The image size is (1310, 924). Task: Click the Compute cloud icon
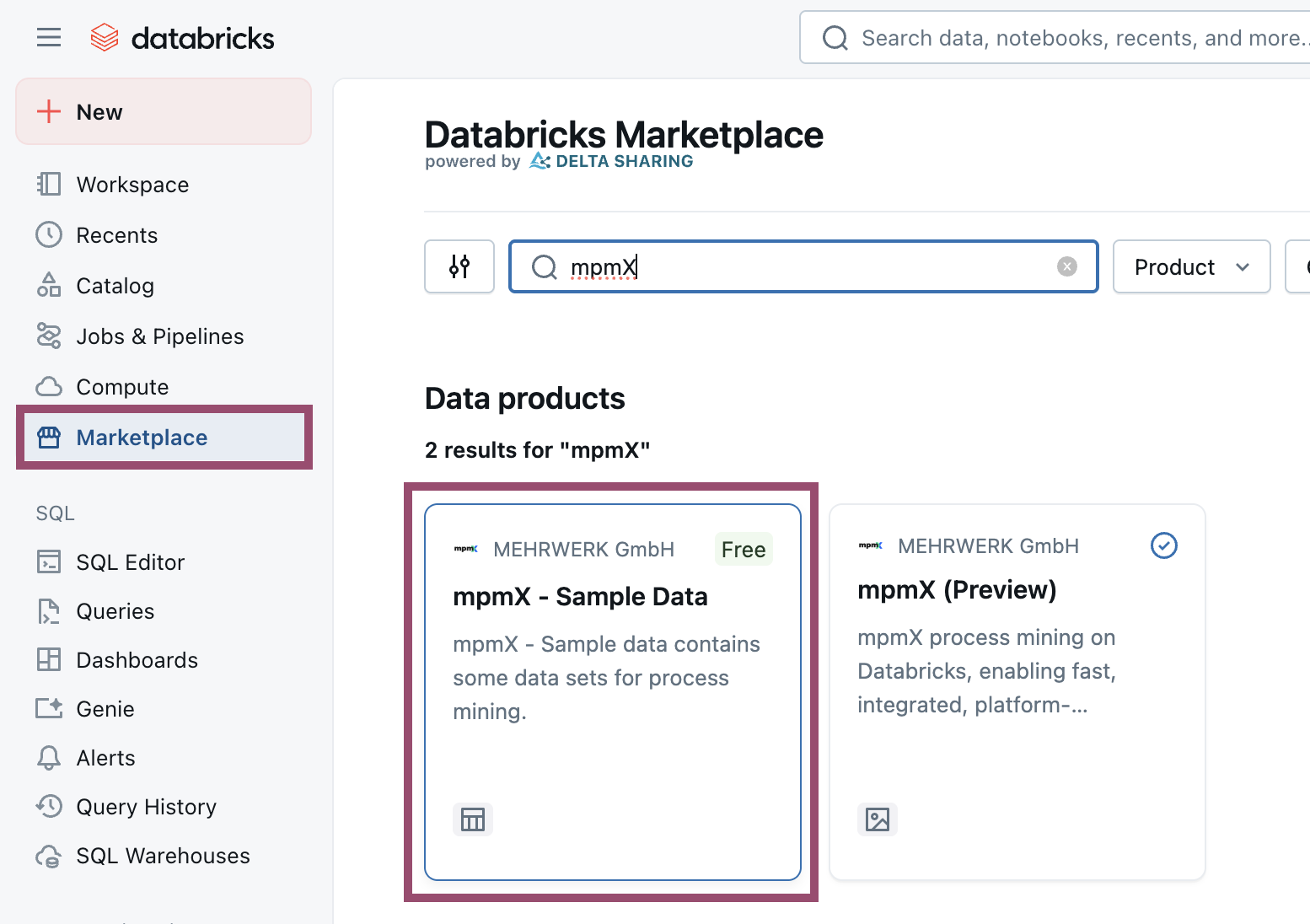49,386
